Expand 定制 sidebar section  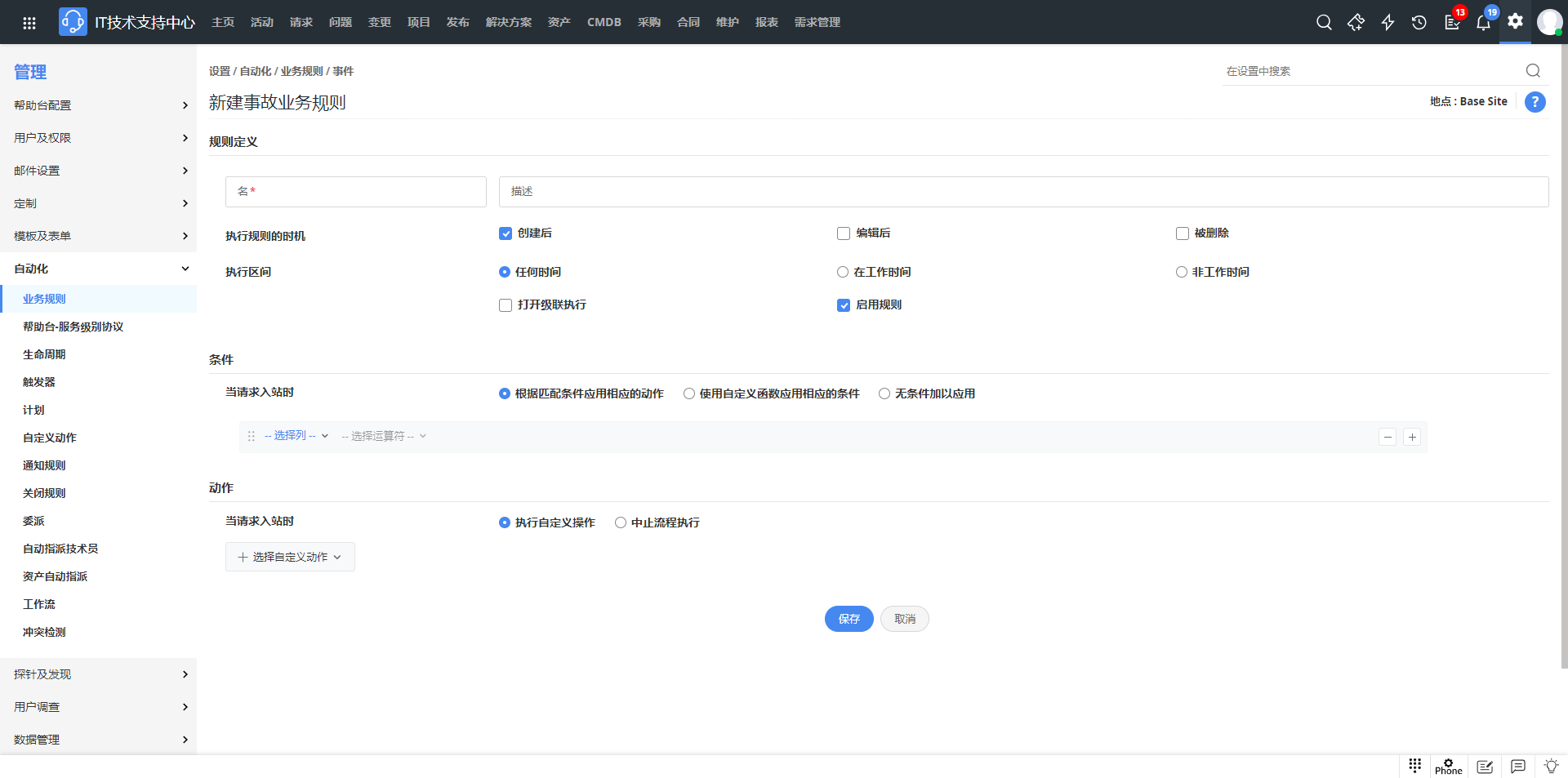coord(98,203)
